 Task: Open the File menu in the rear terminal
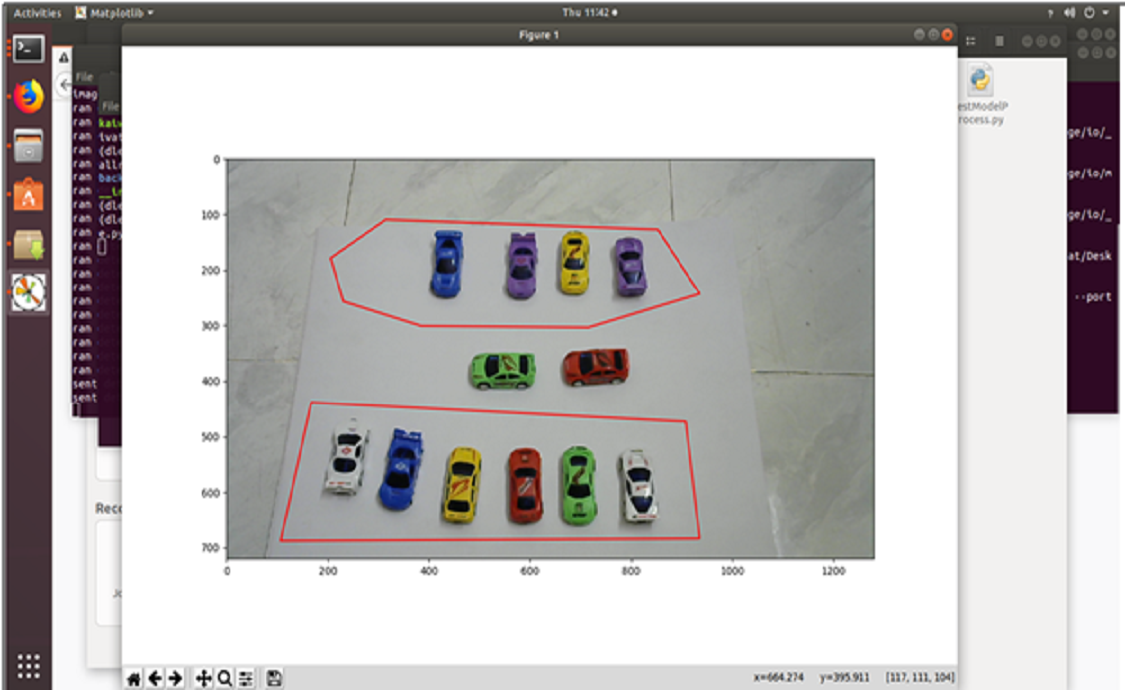85,77
